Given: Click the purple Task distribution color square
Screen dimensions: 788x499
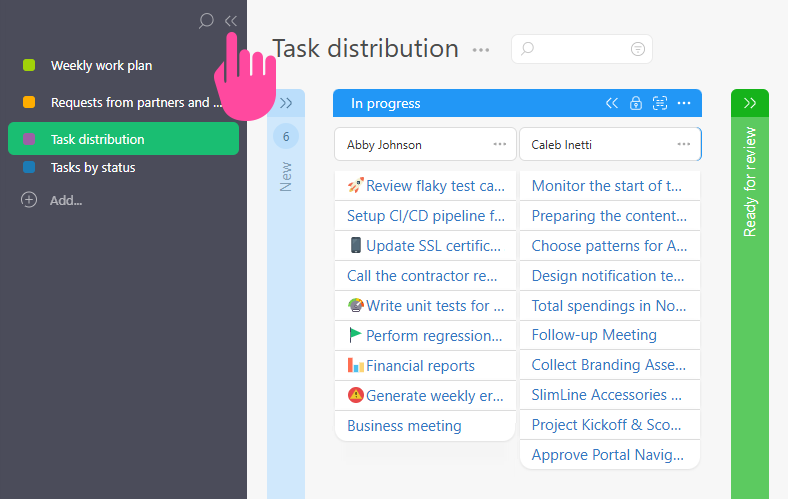Looking at the screenshot, I should pyautogui.click(x=30, y=140).
